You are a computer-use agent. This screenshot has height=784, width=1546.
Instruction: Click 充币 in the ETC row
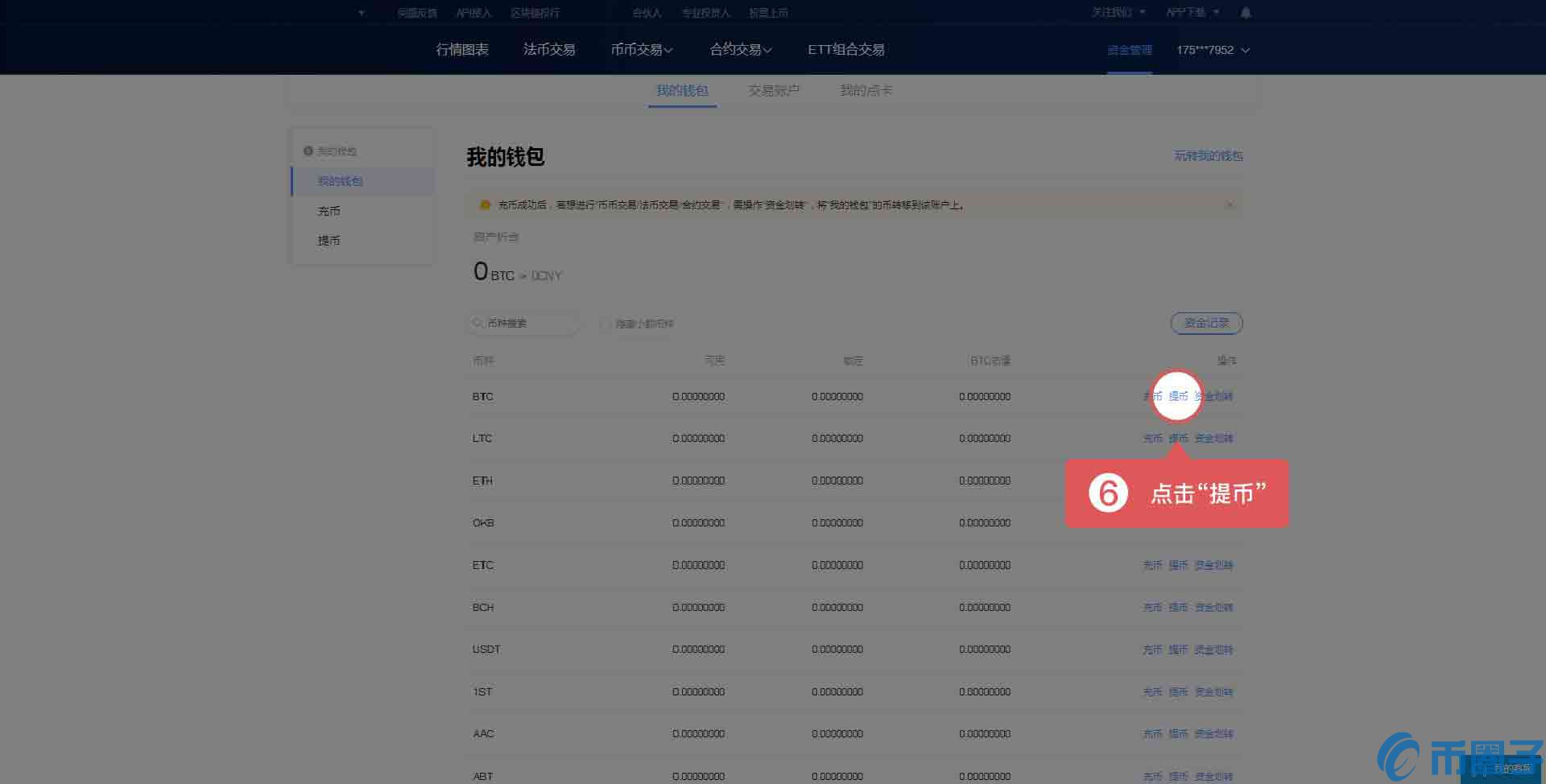(x=1152, y=565)
